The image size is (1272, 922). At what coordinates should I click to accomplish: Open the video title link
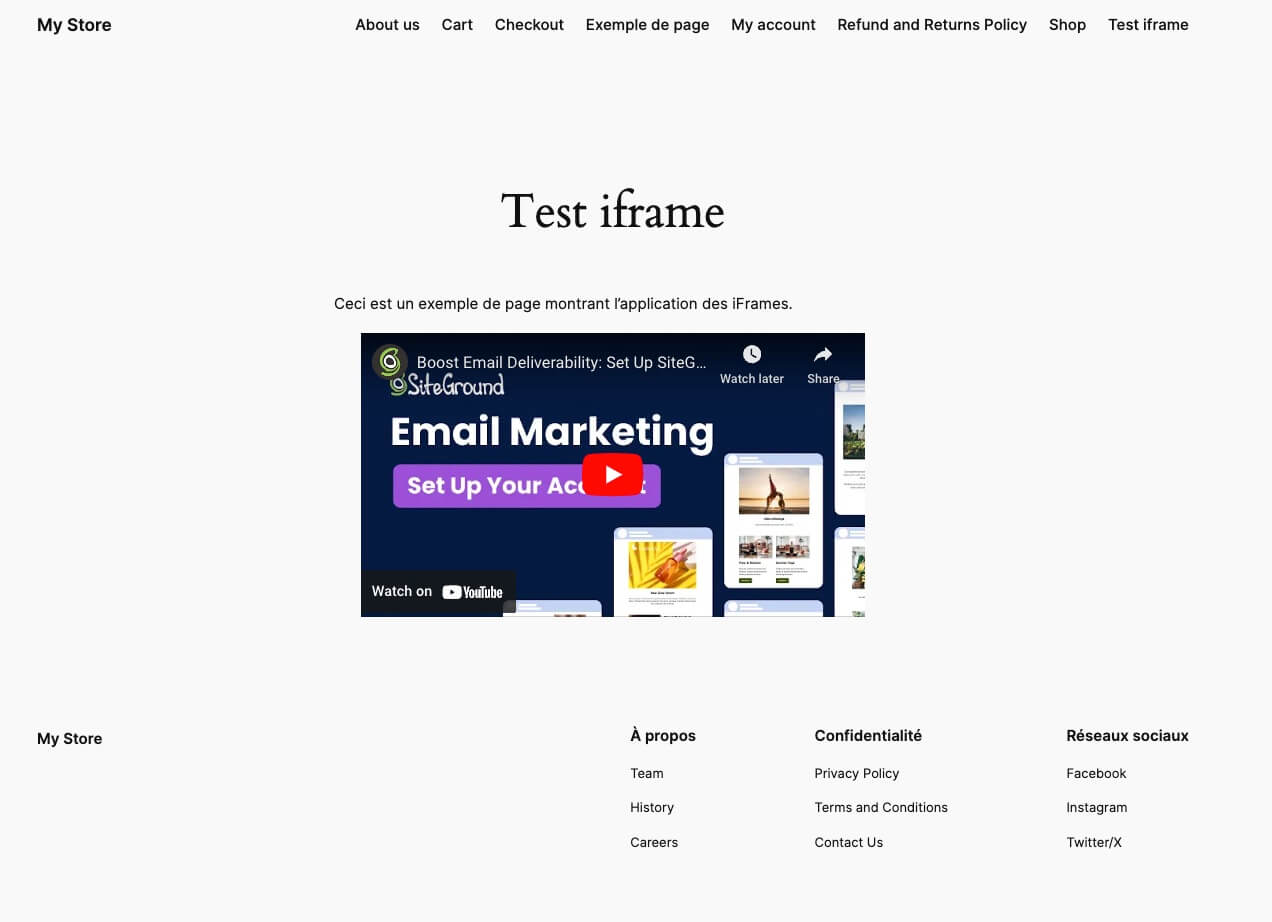pos(561,362)
